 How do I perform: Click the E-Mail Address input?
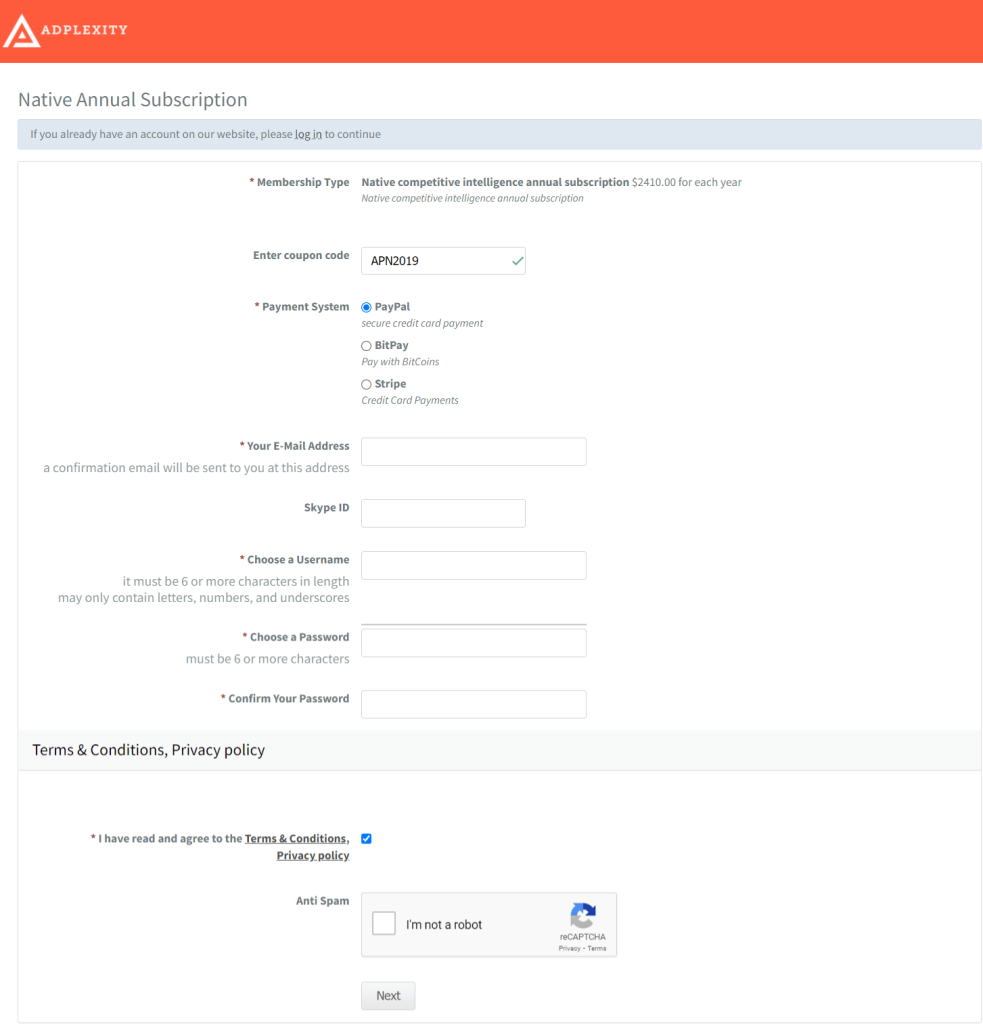[474, 451]
